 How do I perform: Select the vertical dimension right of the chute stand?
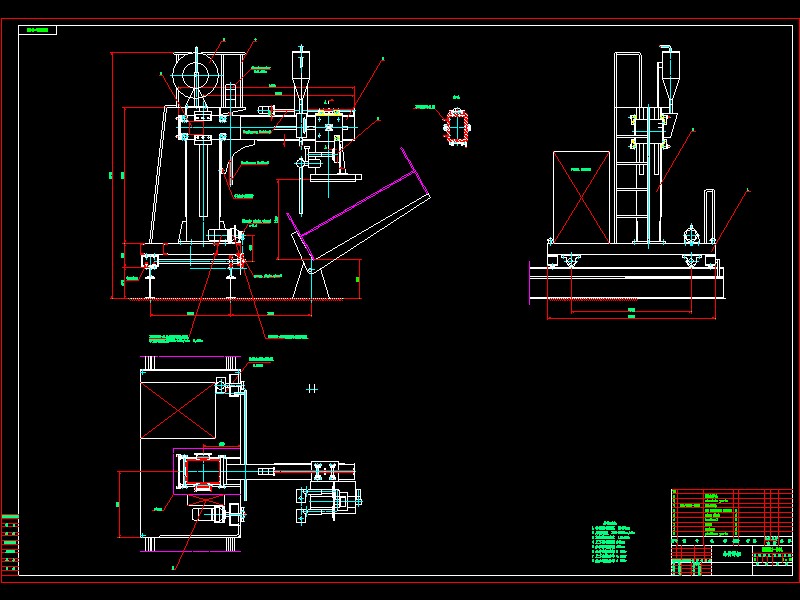(x=360, y=279)
